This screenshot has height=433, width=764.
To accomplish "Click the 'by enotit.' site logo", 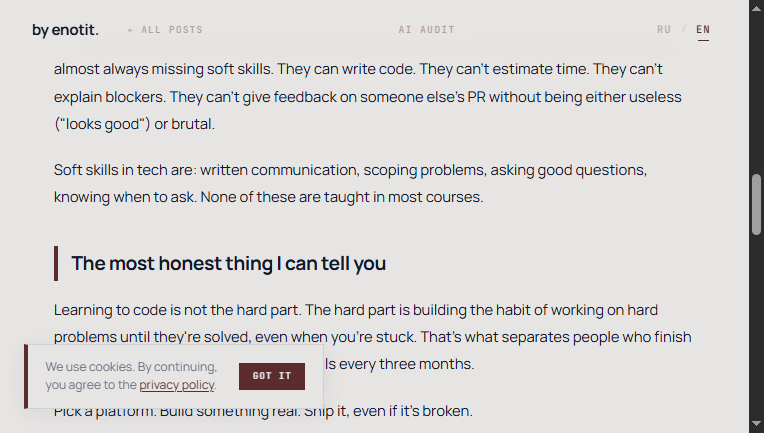I will coord(65,30).
